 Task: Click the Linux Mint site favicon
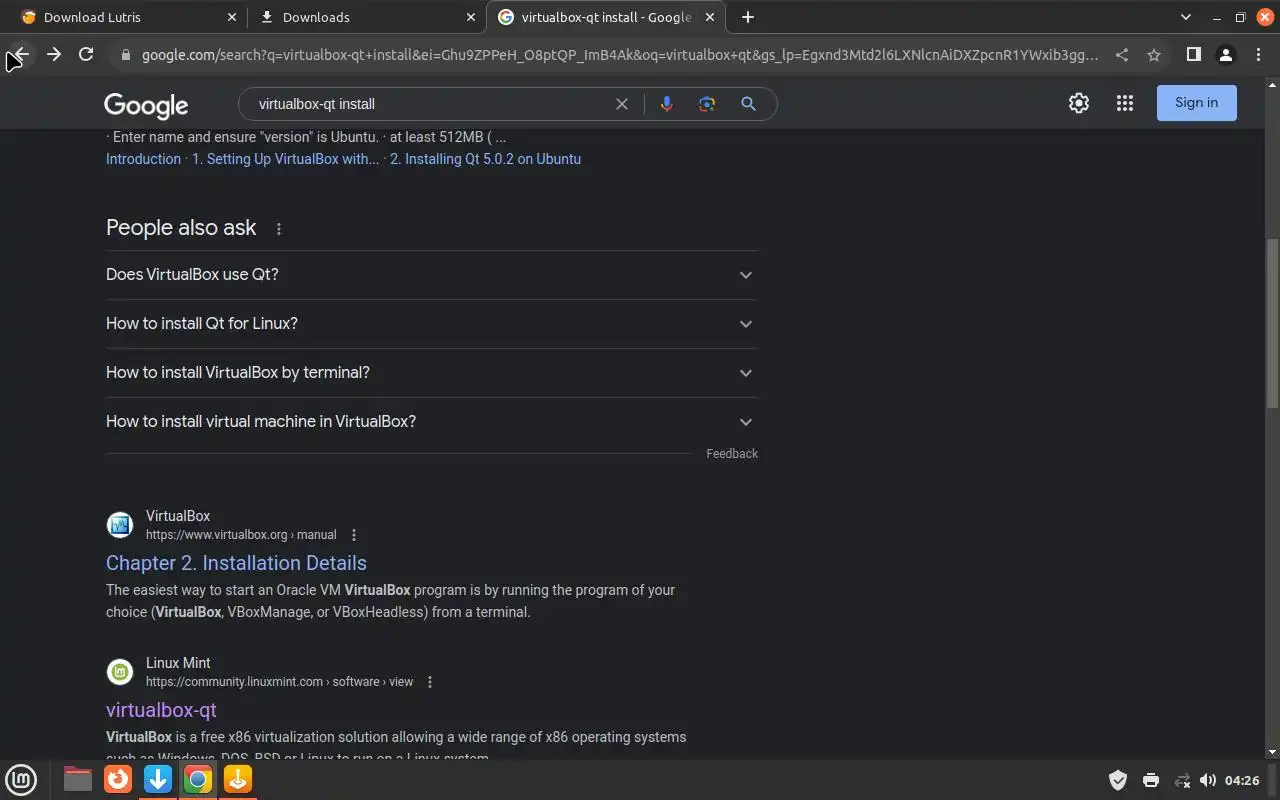click(120, 672)
